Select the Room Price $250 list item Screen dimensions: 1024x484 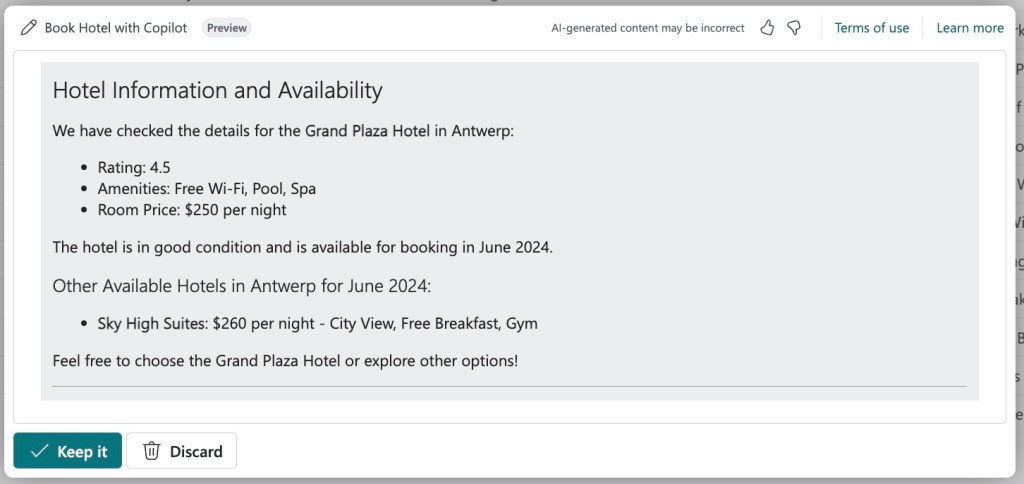192,210
